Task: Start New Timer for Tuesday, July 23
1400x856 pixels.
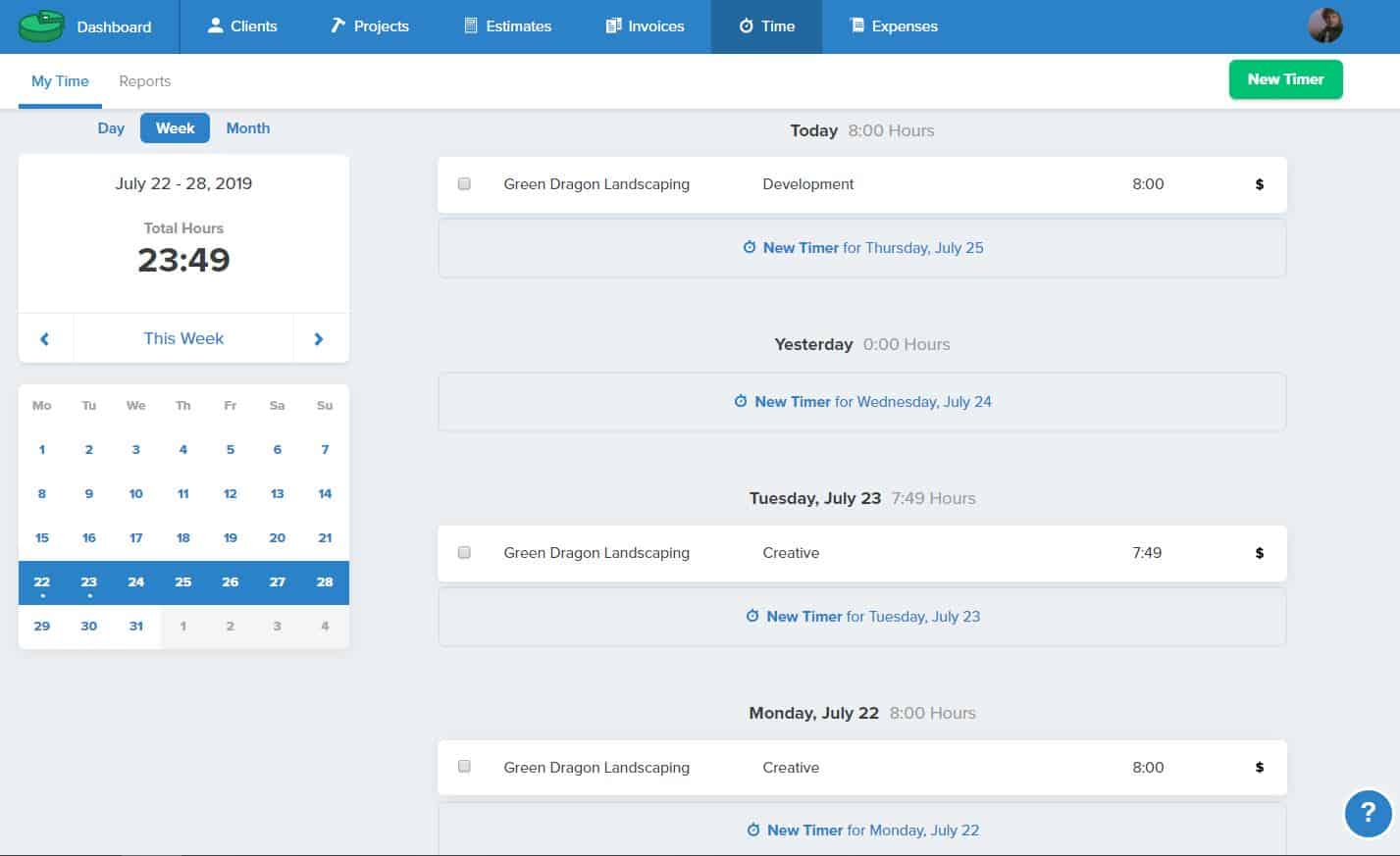Action: 861,617
